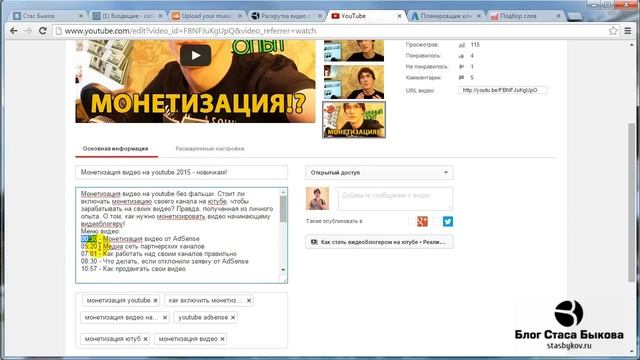Click the 08:30 Что делать line

click(164, 261)
